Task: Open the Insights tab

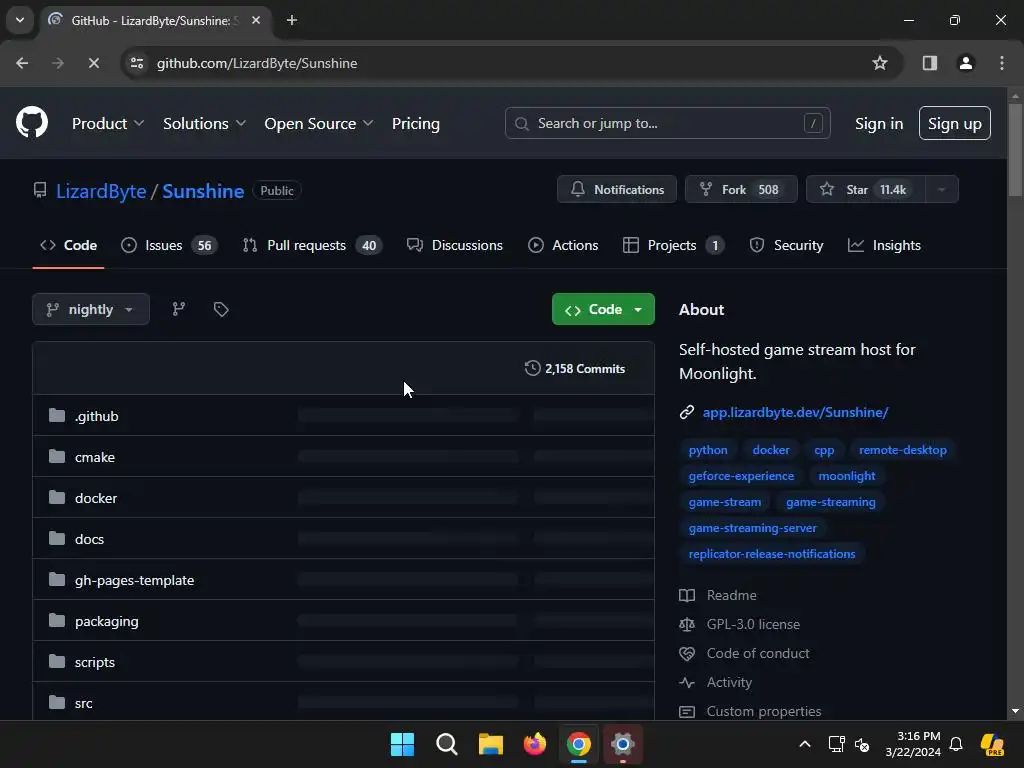Action: [x=884, y=246]
